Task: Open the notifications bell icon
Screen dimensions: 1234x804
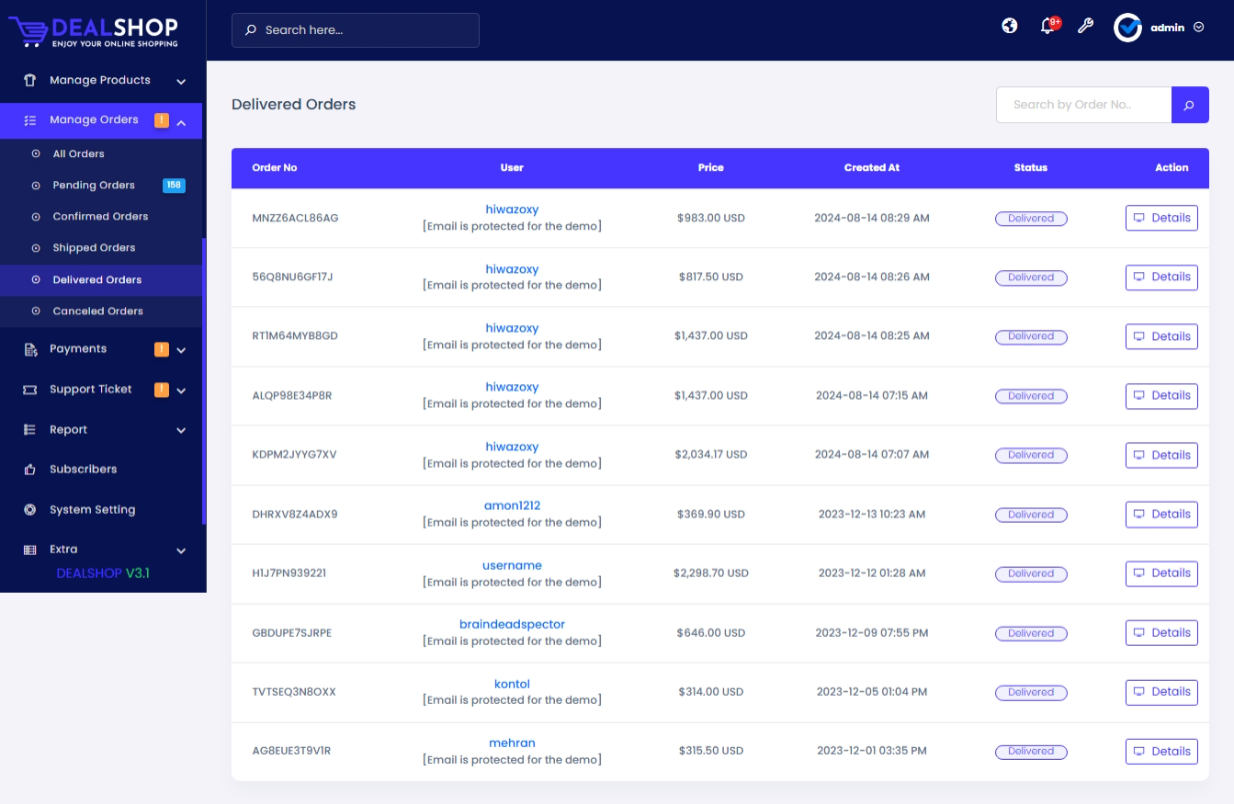Action: pyautogui.click(x=1047, y=27)
